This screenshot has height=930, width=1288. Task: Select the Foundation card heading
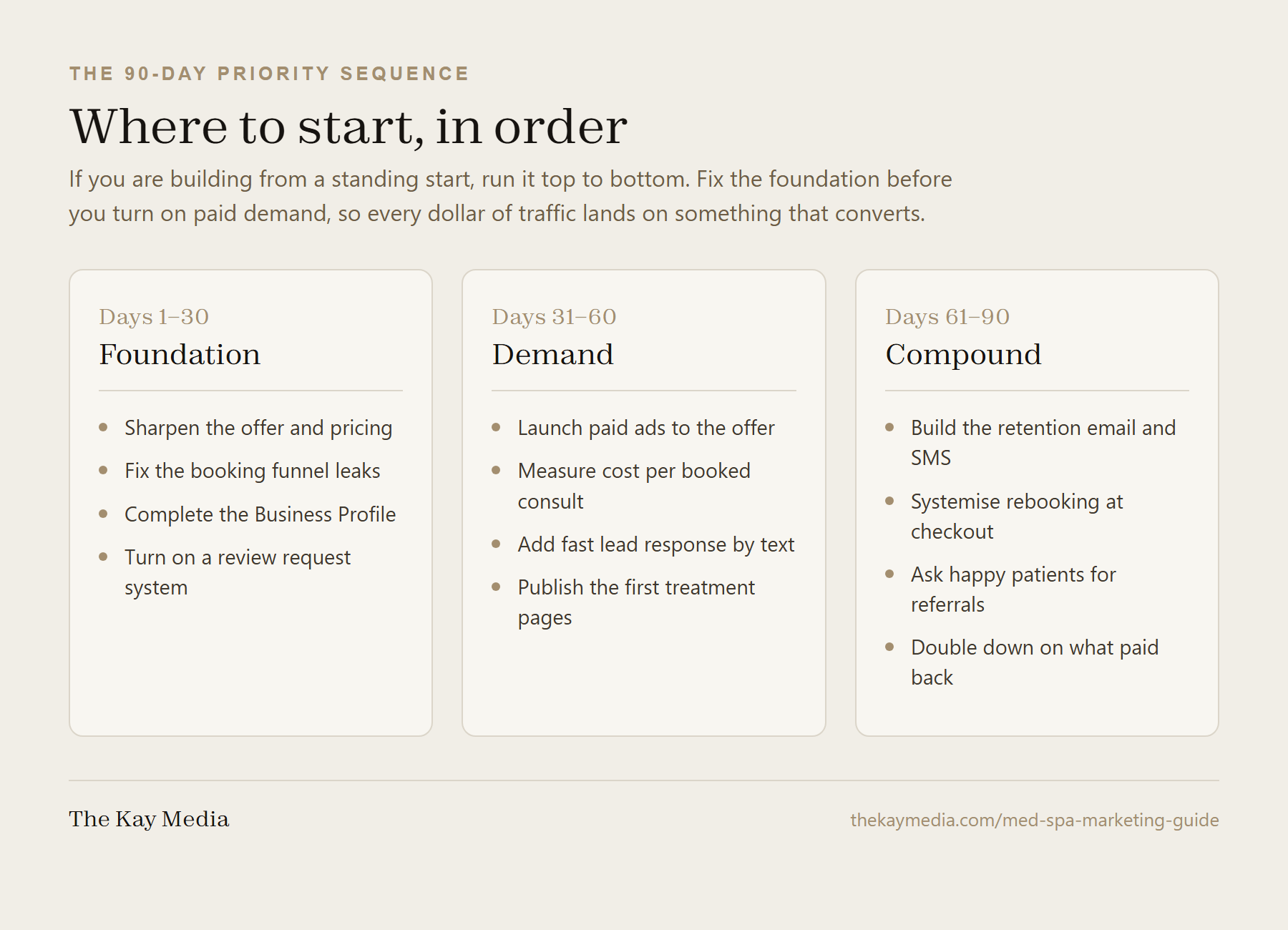pyautogui.click(x=180, y=354)
